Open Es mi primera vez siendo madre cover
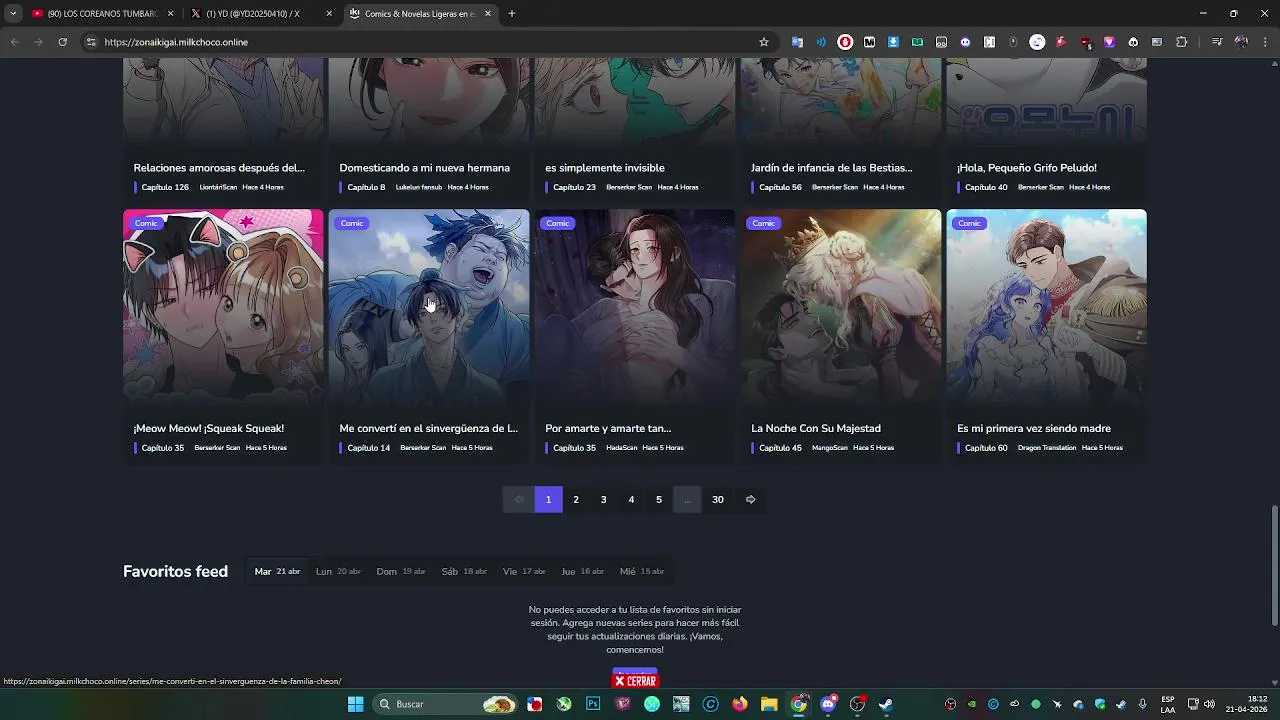Viewport: 1280px width, 720px height. (x=1047, y=306)
